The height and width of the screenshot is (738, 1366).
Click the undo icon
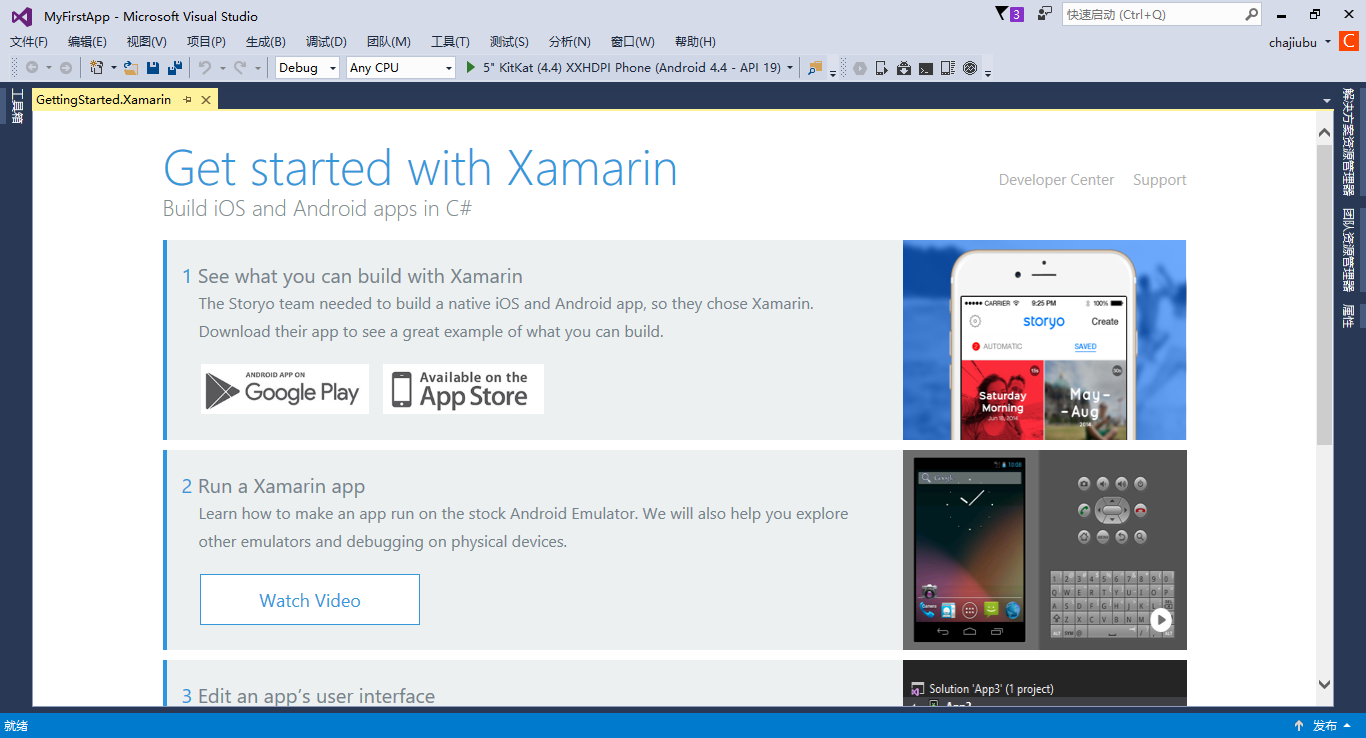(x=204, y=68)
